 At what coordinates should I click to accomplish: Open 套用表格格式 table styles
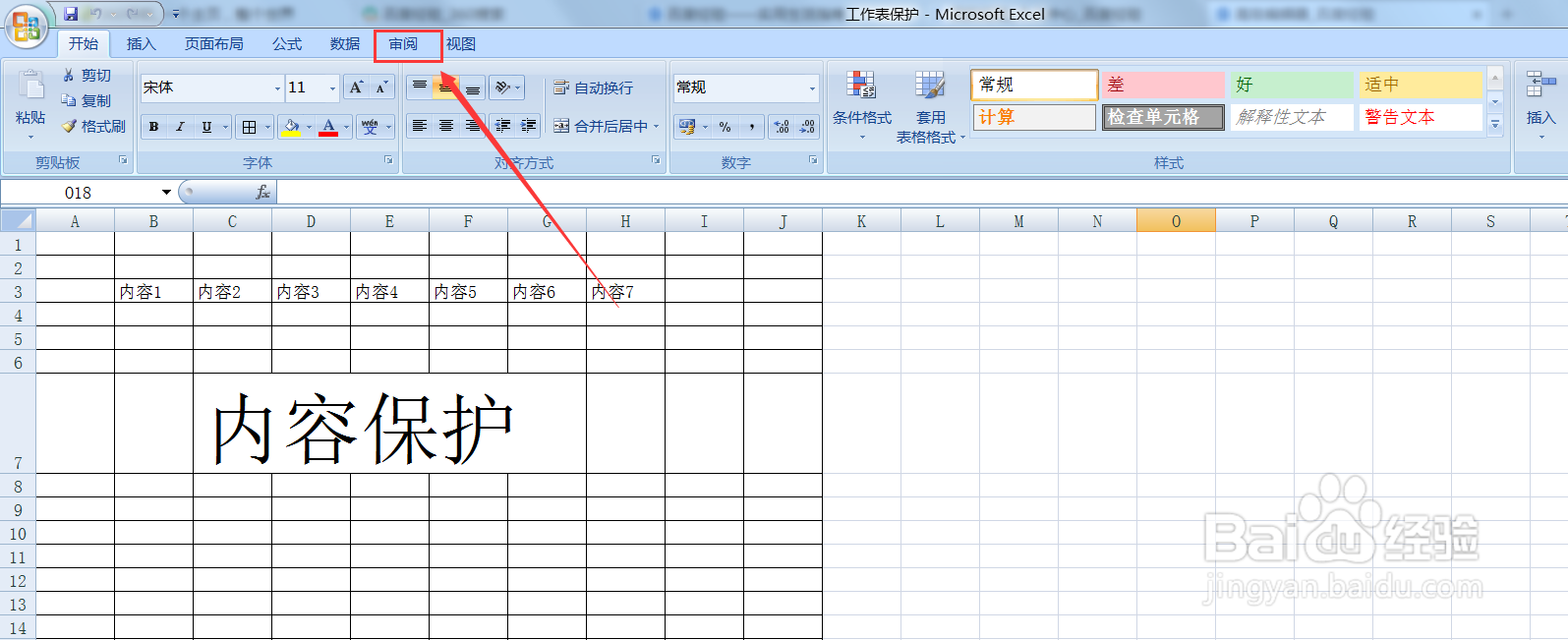(930, 106)
